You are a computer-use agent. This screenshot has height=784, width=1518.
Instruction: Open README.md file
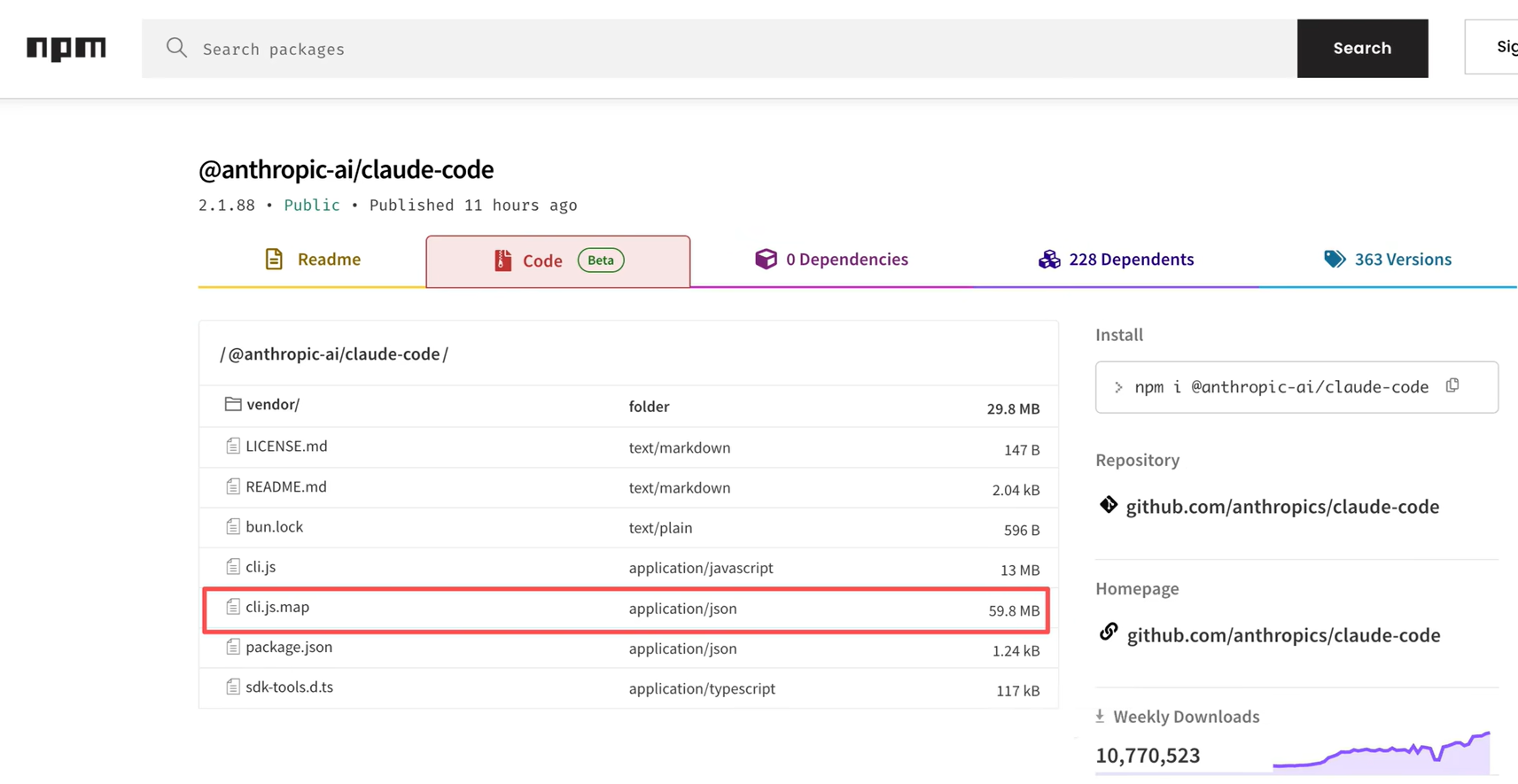tap(286, 487)
